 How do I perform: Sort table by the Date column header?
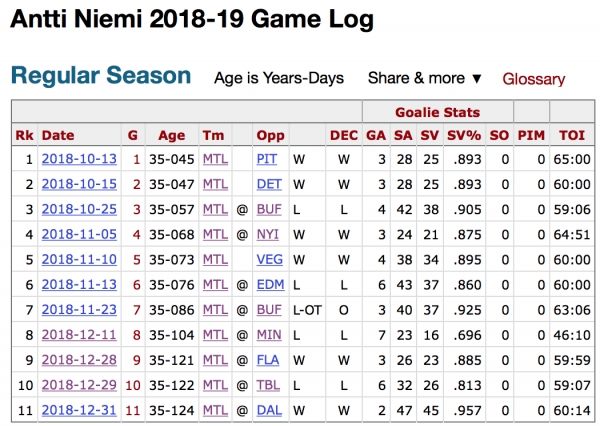58,135
